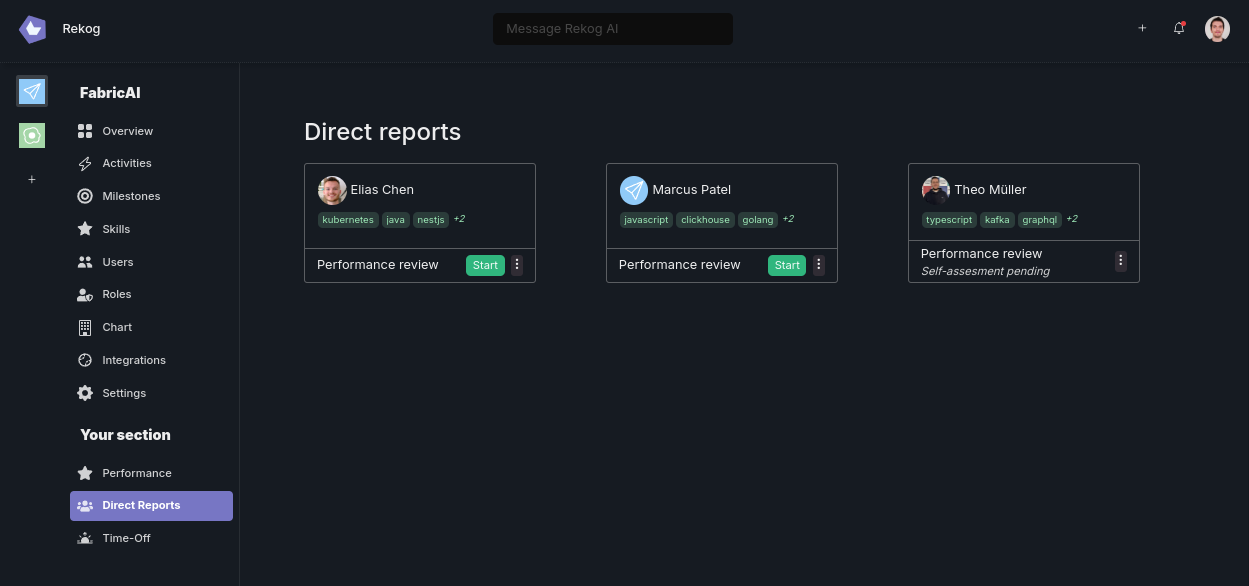Viewport: 1249px width, 586px height.
Task: Click the Rekog logo icon
Action: pyautogui.click(x=33, y=29)
